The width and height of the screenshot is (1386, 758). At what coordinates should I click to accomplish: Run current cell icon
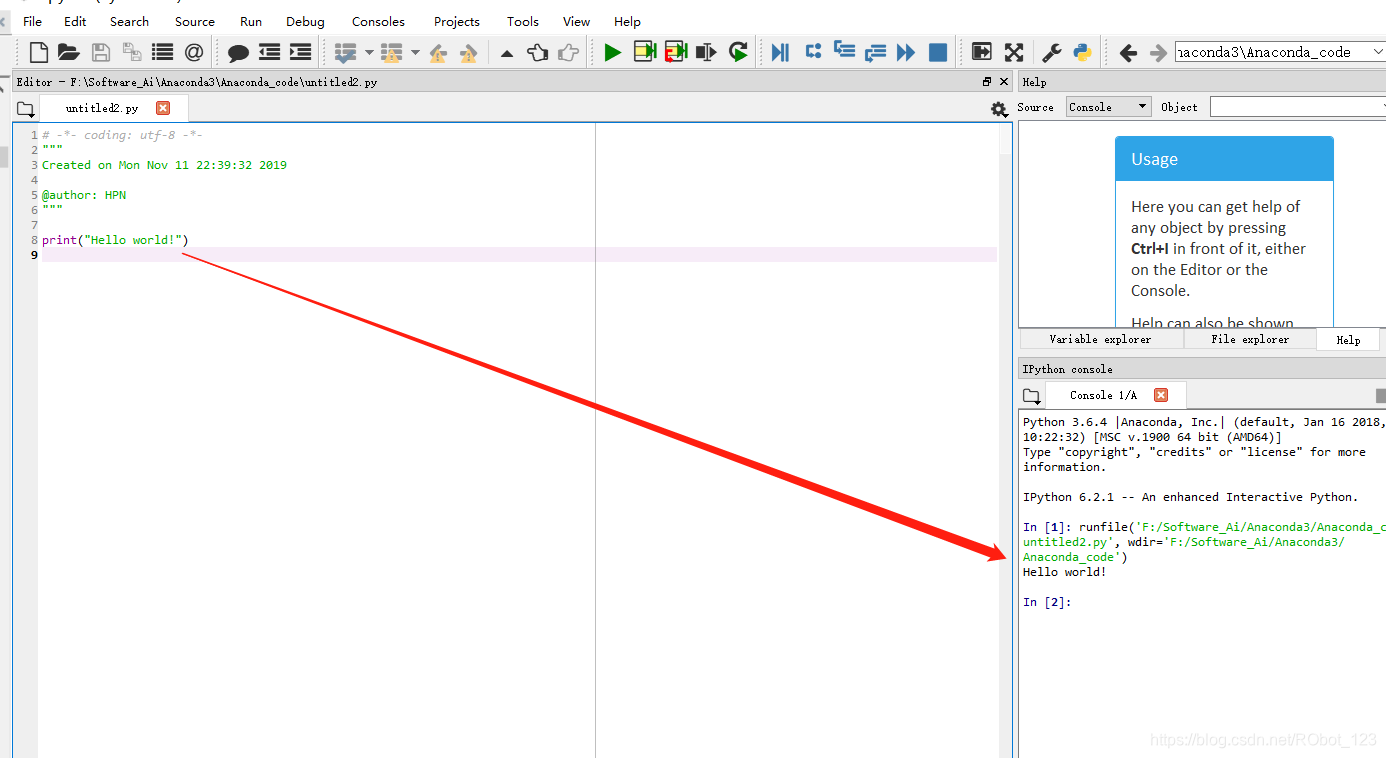[x=644, y=52]
